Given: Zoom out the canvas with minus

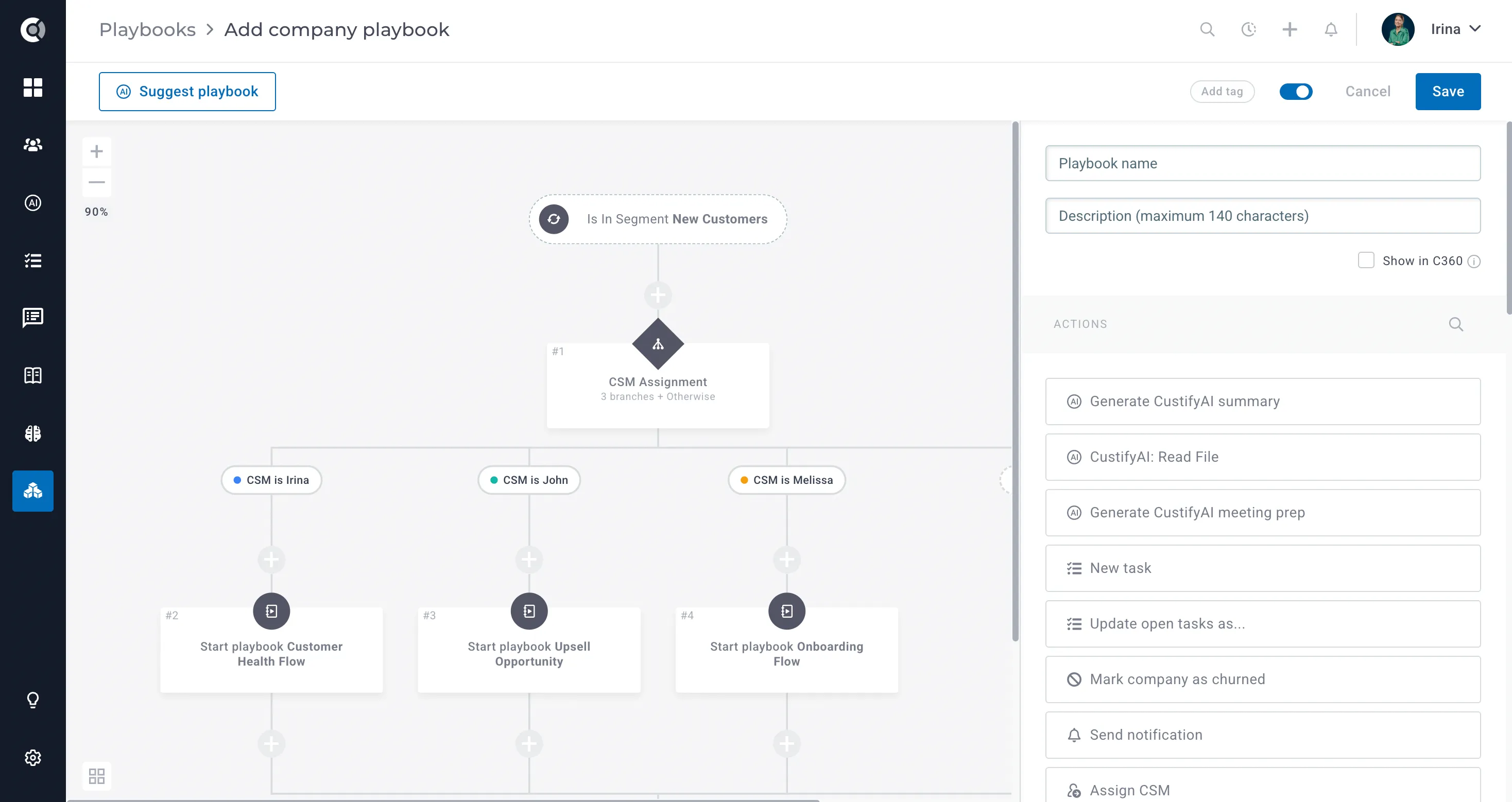Looking at the screenshot, I should click(x=97, y=182).
